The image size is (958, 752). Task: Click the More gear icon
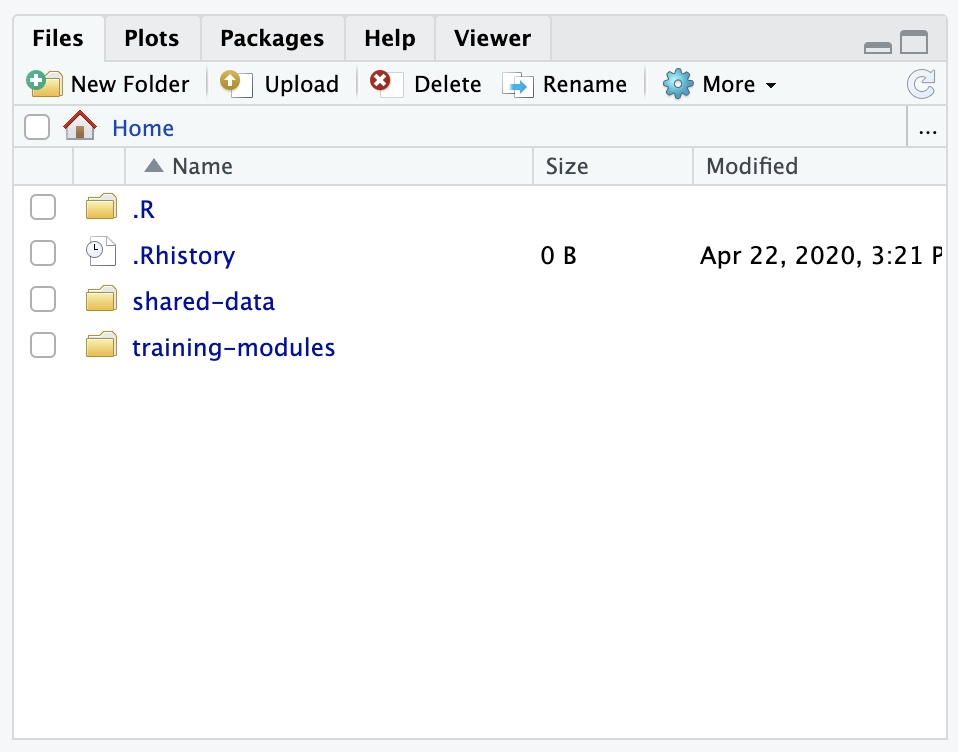678,83
